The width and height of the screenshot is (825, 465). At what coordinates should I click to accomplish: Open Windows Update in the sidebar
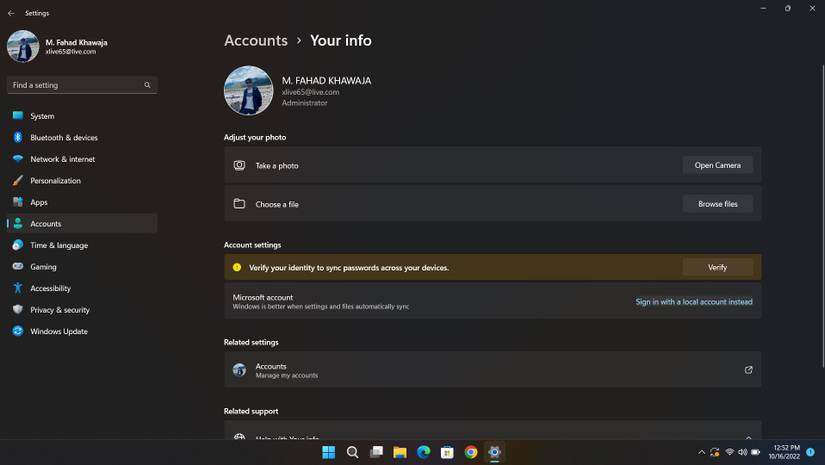pyautogui.click(x=82, y=331)
